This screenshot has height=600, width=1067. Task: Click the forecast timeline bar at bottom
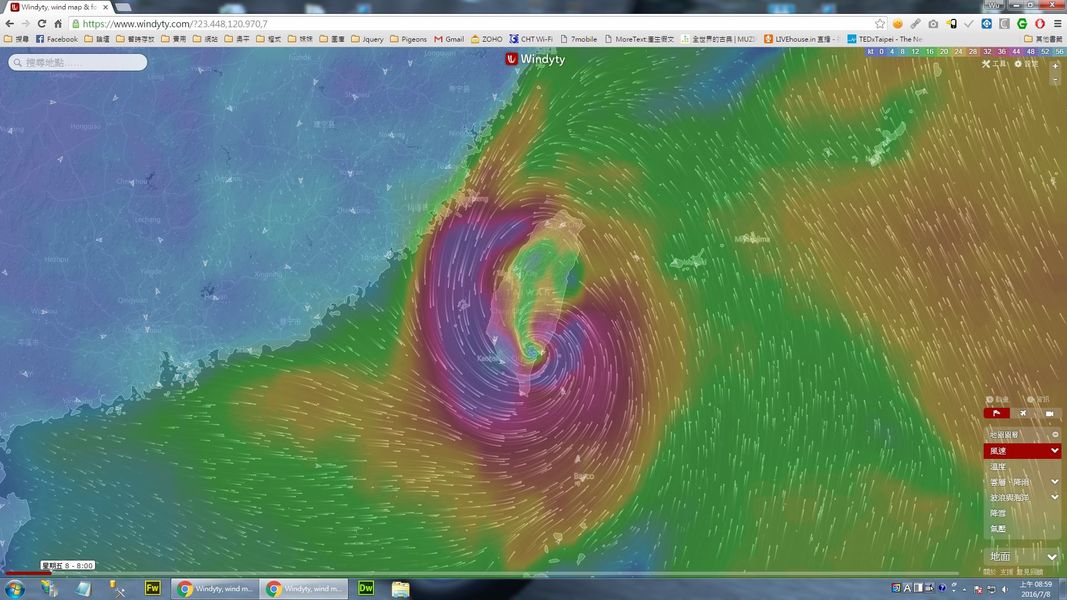pyautogui.click(x=480, y=574)
